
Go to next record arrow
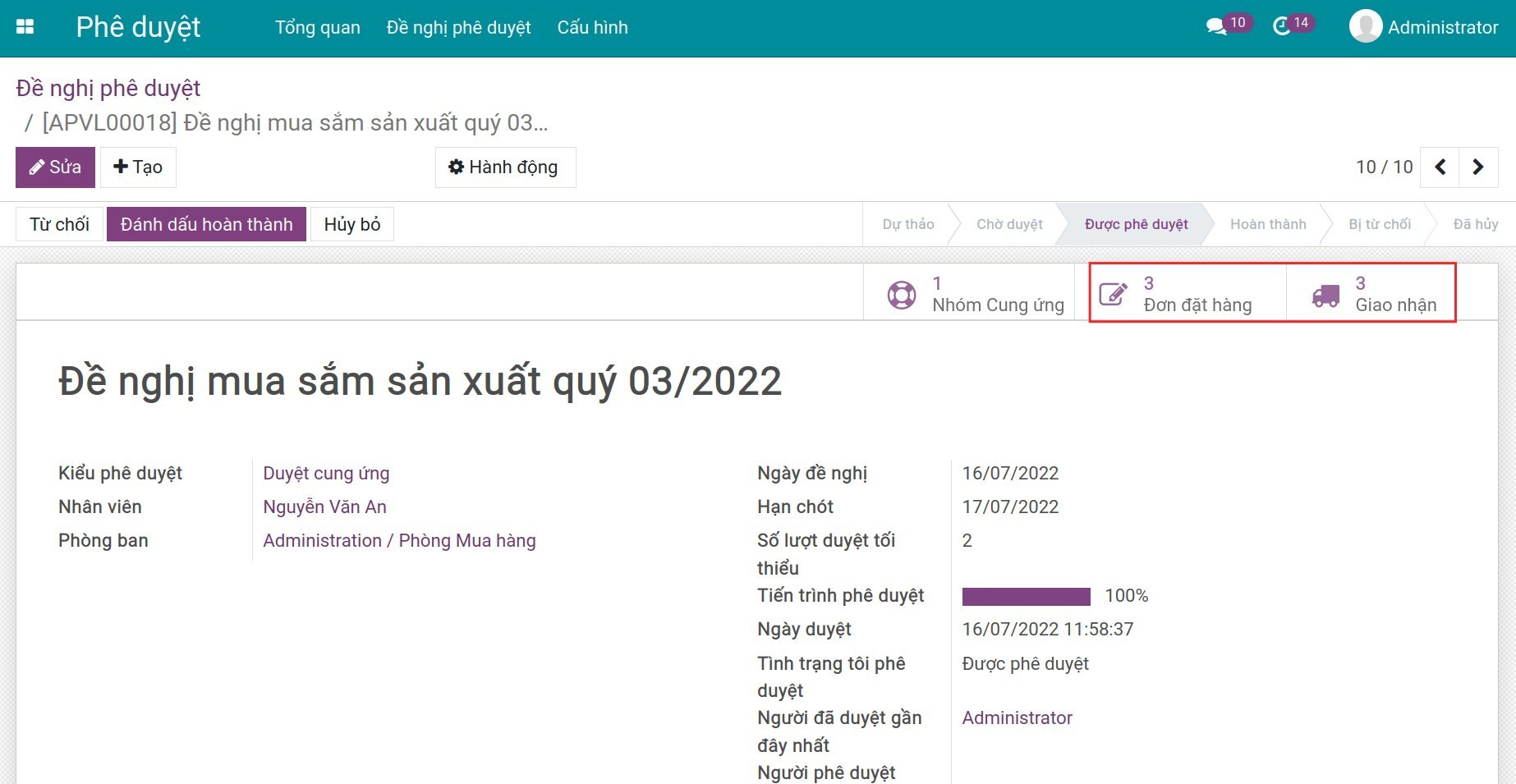point(1478,167)
